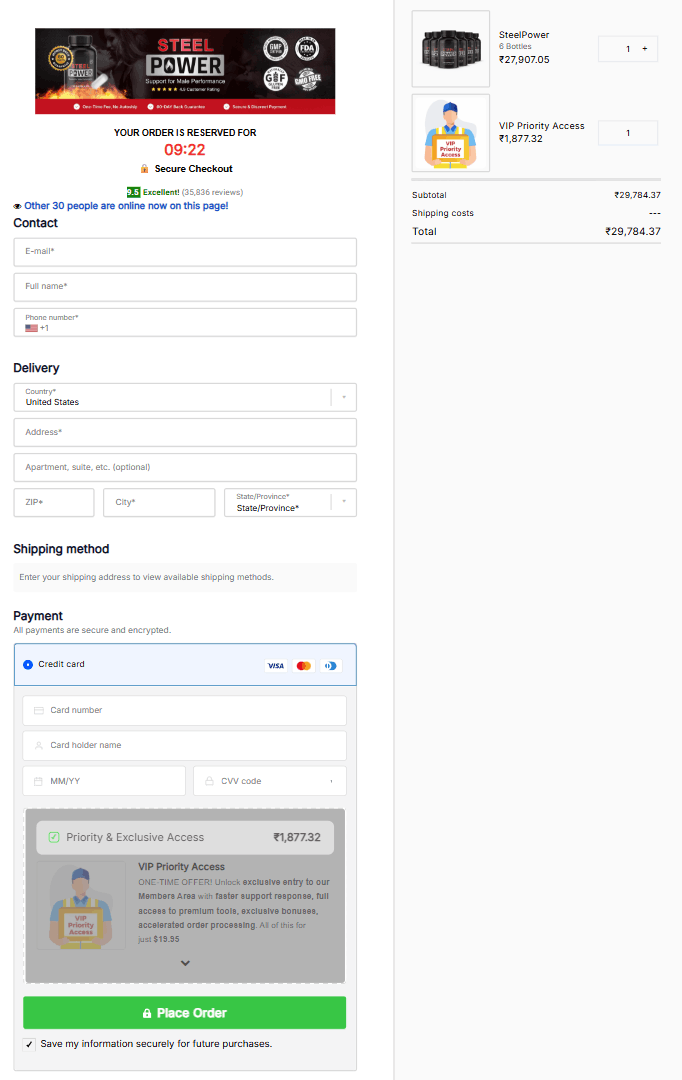Click the eye icon near online visitors notice

pyautogui.click(x=17, y=206)
